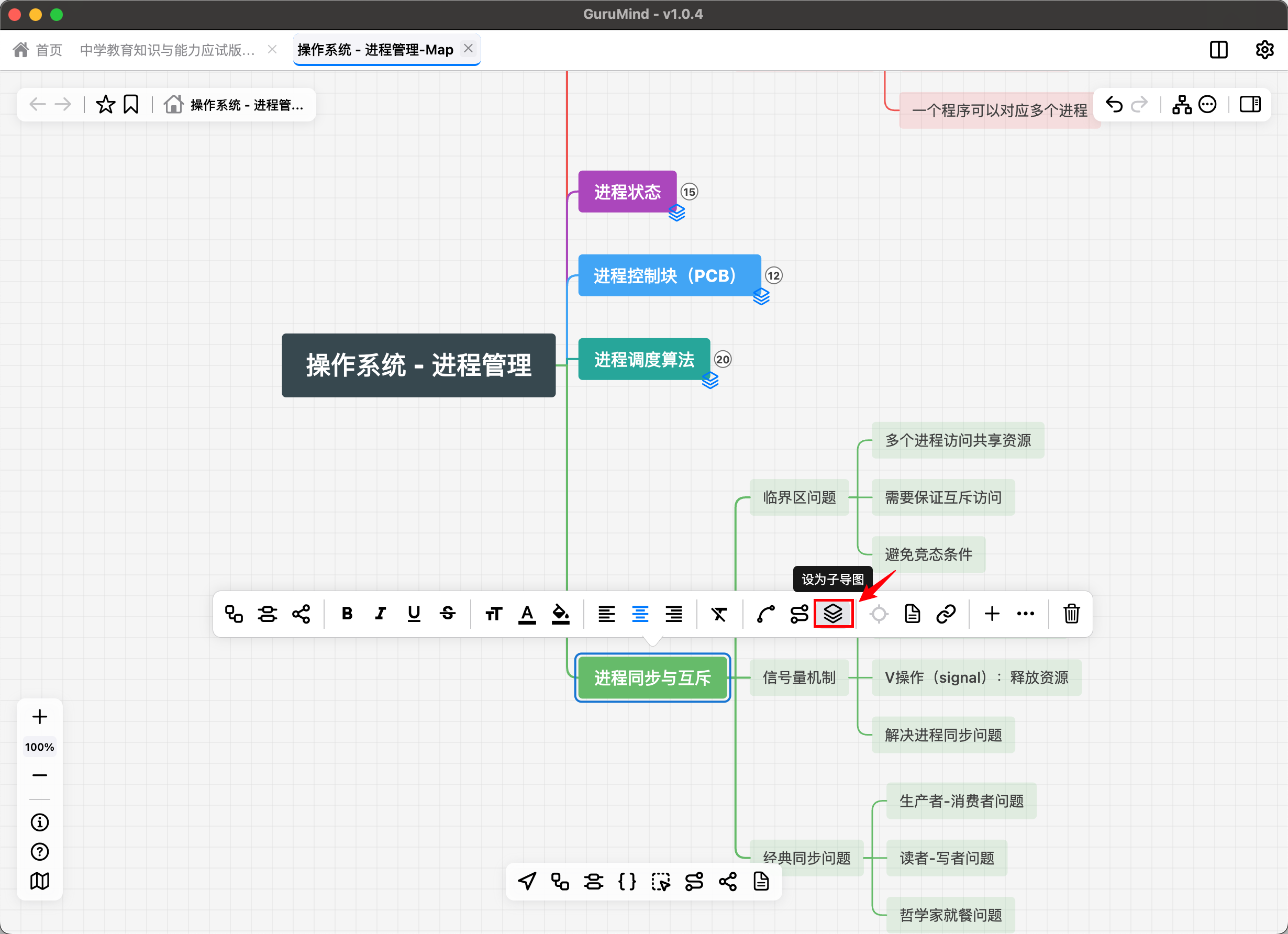Toggle italic on the node text

[380, 614]
